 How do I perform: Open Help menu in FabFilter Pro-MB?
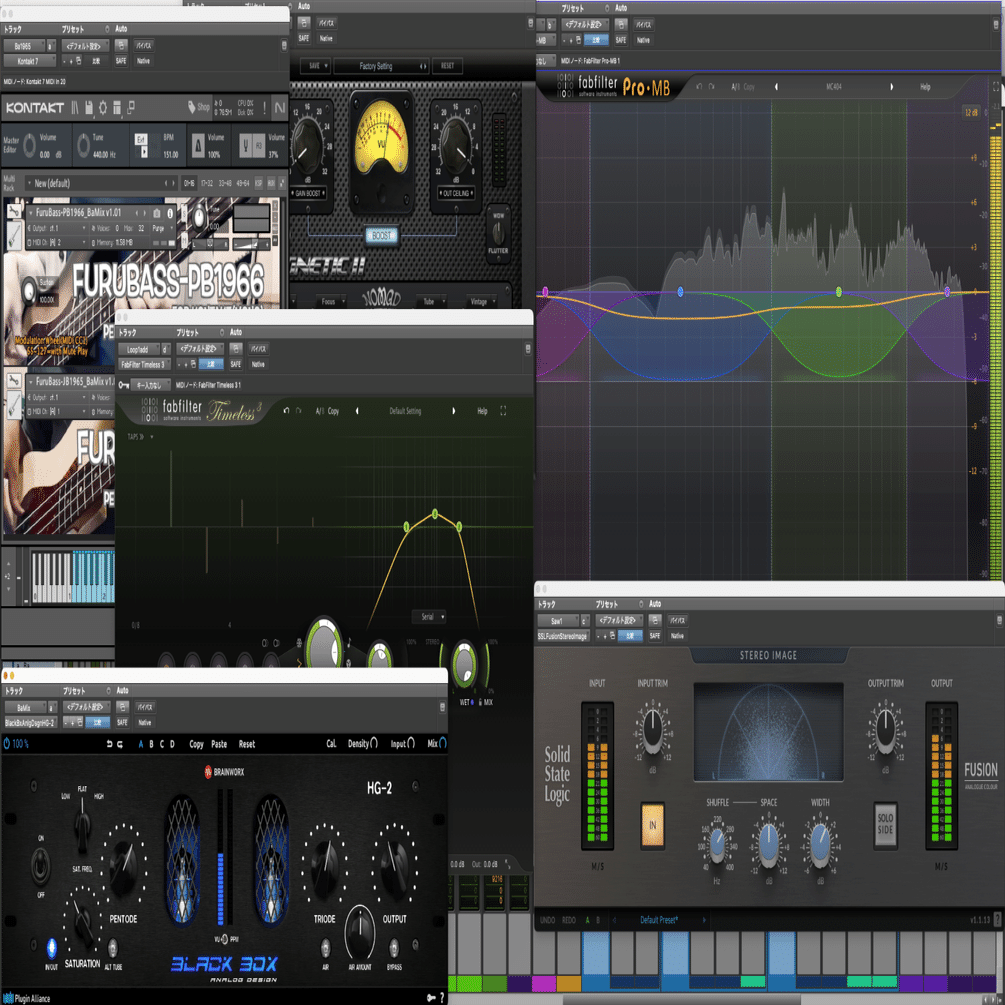coord(925,87)
